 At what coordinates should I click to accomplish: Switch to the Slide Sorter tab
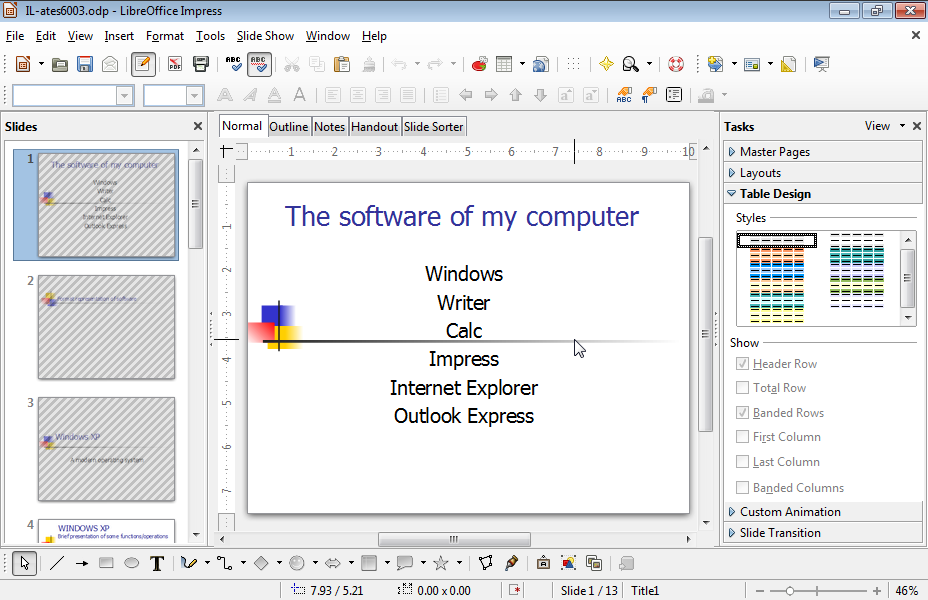point(433,127)
